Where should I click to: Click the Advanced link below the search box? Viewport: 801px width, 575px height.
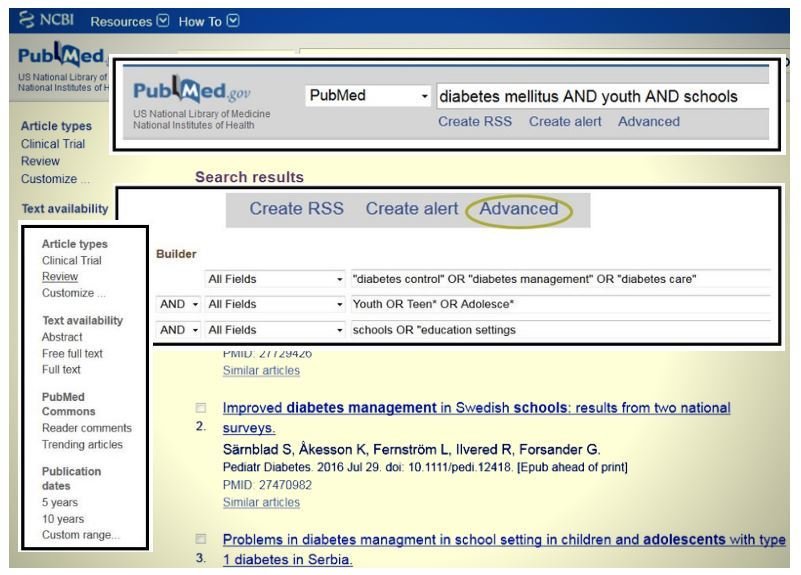pos(649,122)
